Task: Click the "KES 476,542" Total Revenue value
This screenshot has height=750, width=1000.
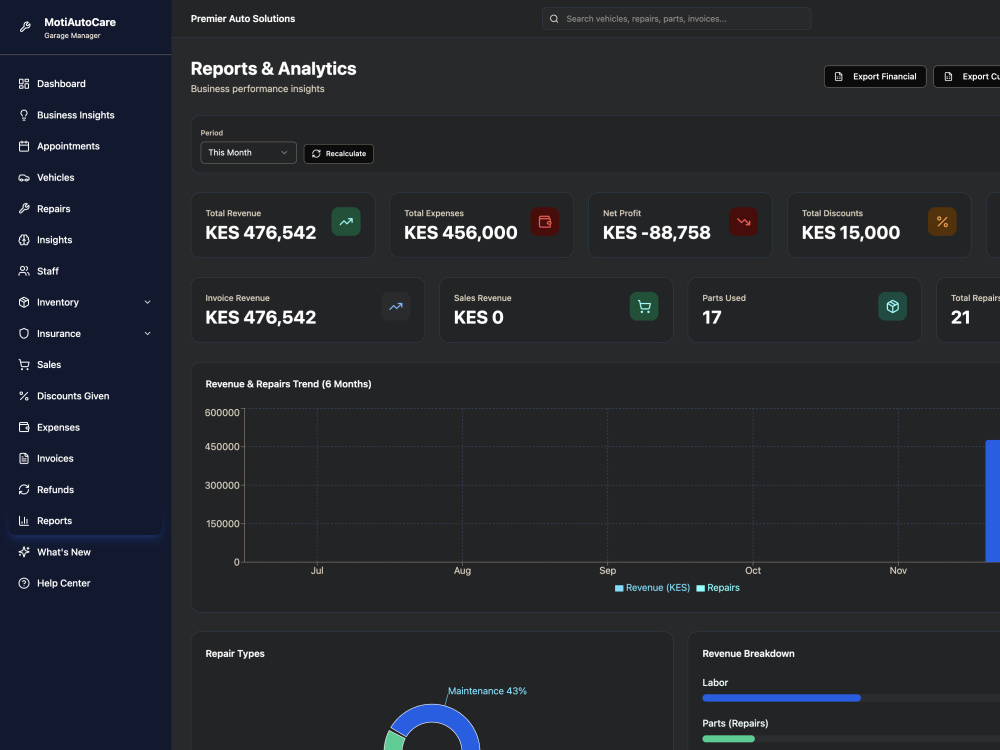Action: click(260, 233)
